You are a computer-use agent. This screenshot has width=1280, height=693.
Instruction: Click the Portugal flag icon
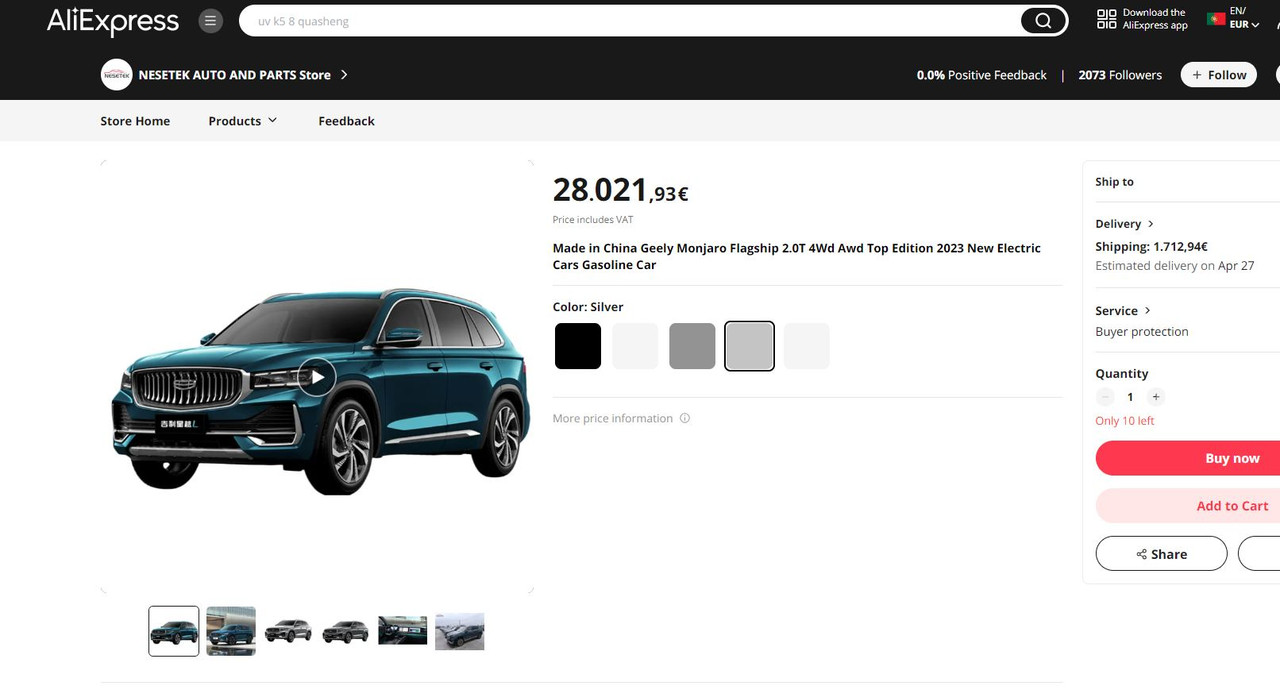(1216, 18)
